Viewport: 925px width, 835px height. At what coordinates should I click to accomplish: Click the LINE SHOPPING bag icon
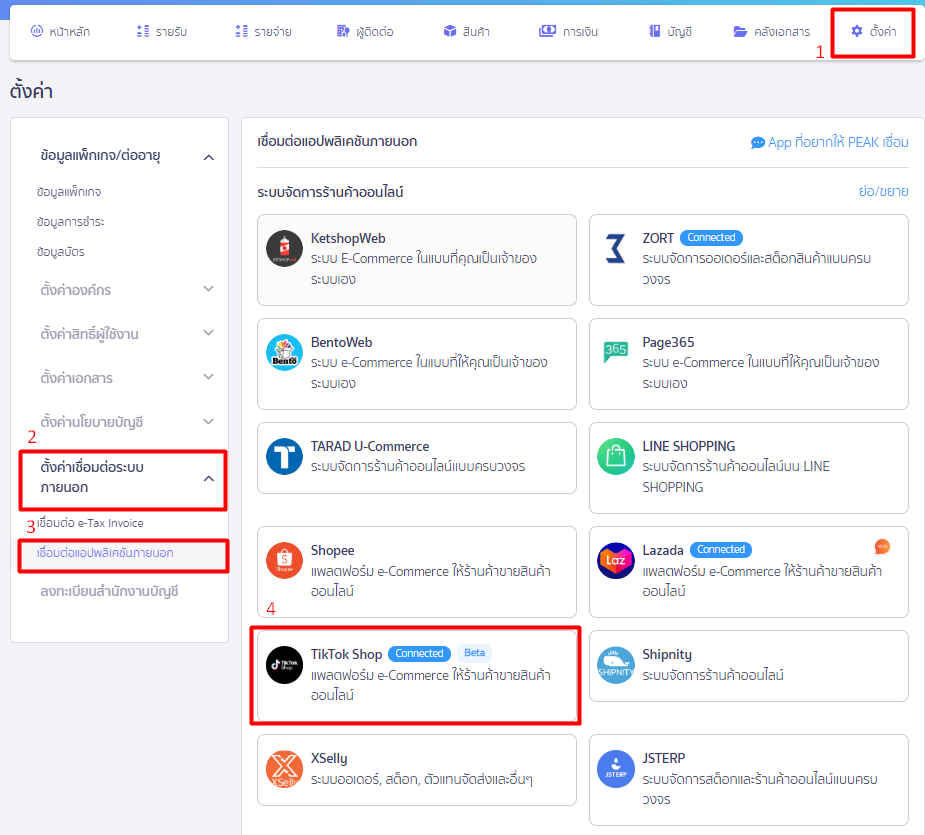pyautogui.click(x=615, y=456)
